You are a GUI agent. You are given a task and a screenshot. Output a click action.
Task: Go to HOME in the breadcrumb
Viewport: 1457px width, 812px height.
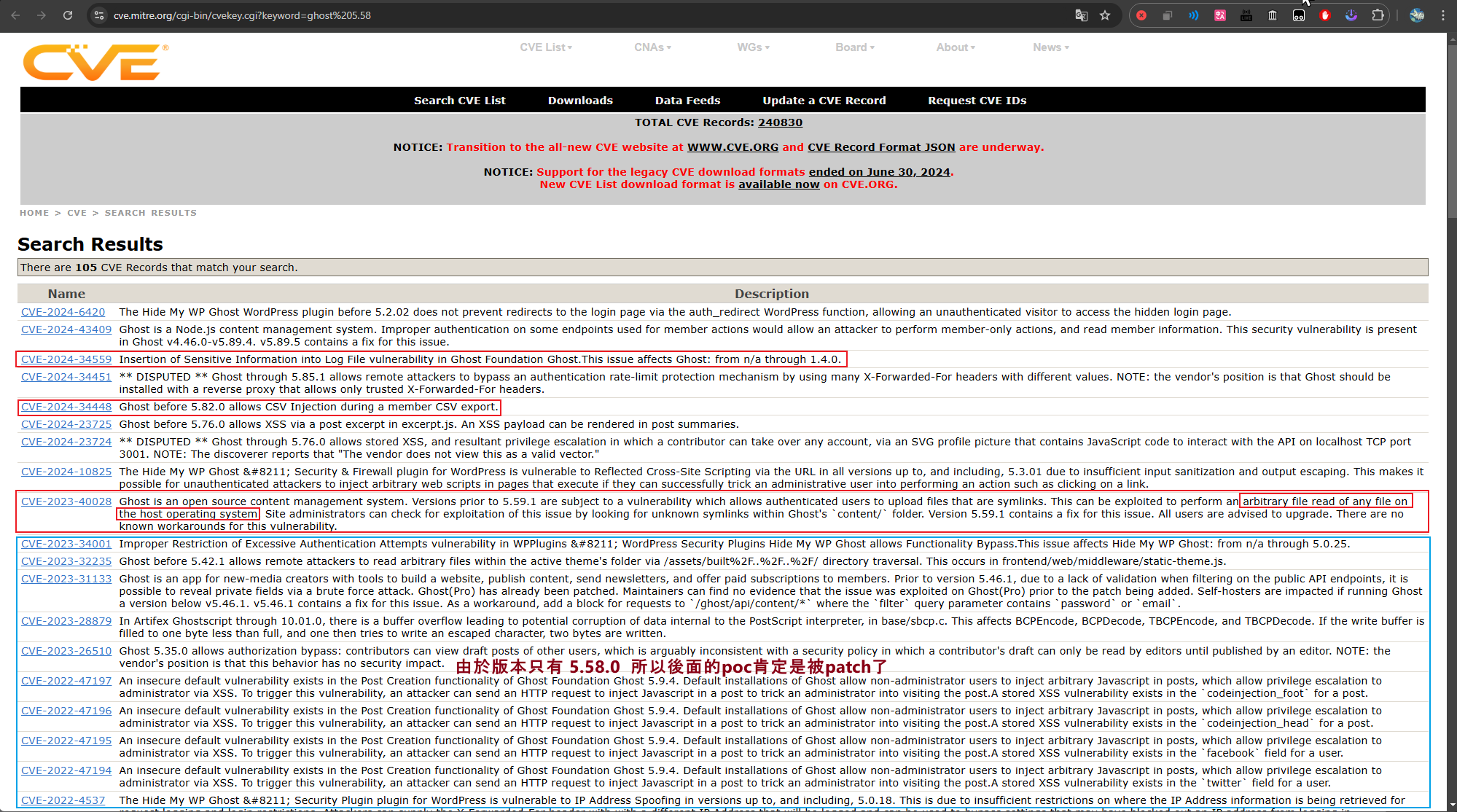click(x=34, y=213)
